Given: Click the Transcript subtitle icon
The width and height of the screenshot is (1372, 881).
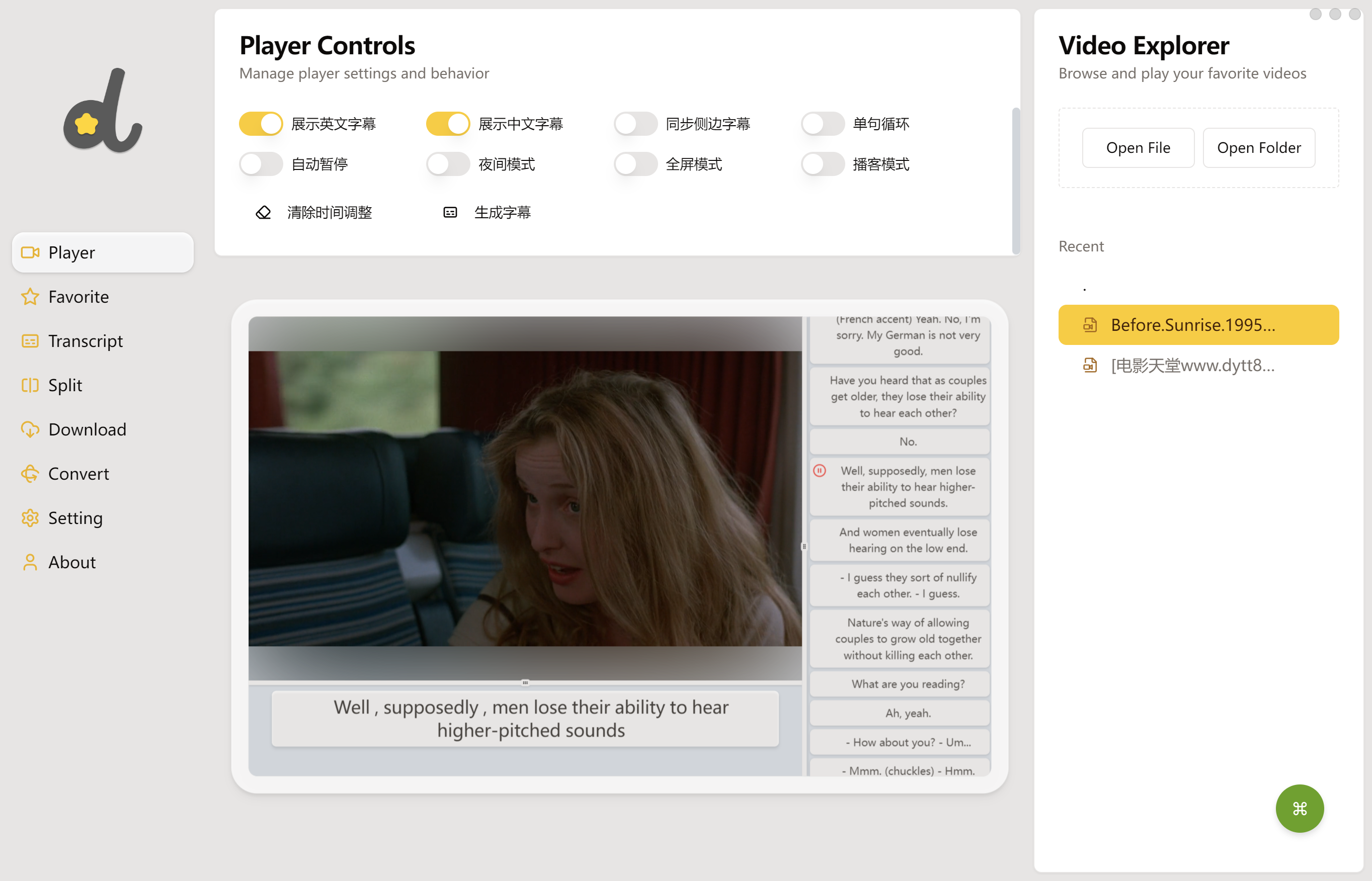Looking at the screenshot, I should tap(30, 341).
